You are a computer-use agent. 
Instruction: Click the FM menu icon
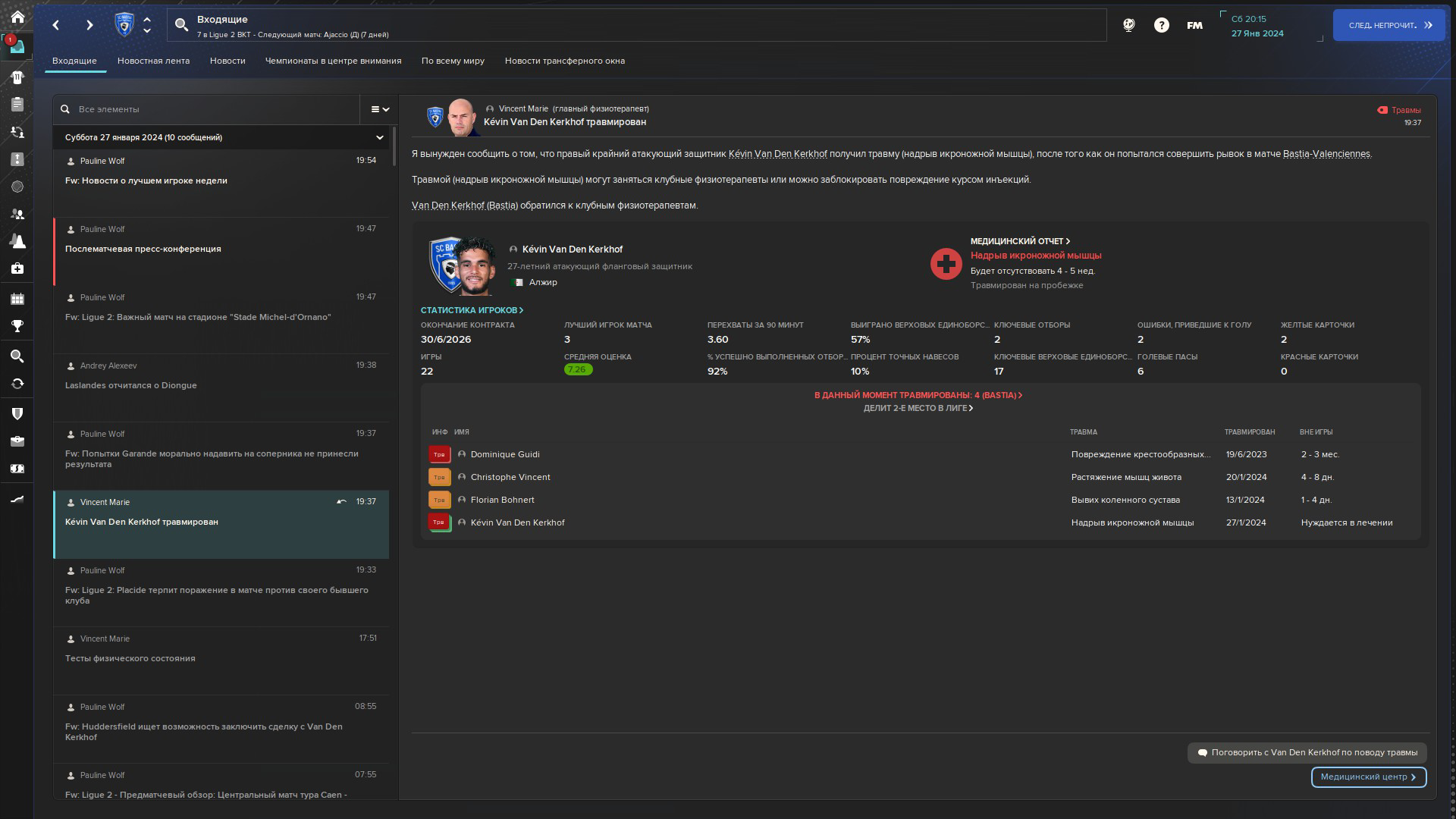[1194, 25]
